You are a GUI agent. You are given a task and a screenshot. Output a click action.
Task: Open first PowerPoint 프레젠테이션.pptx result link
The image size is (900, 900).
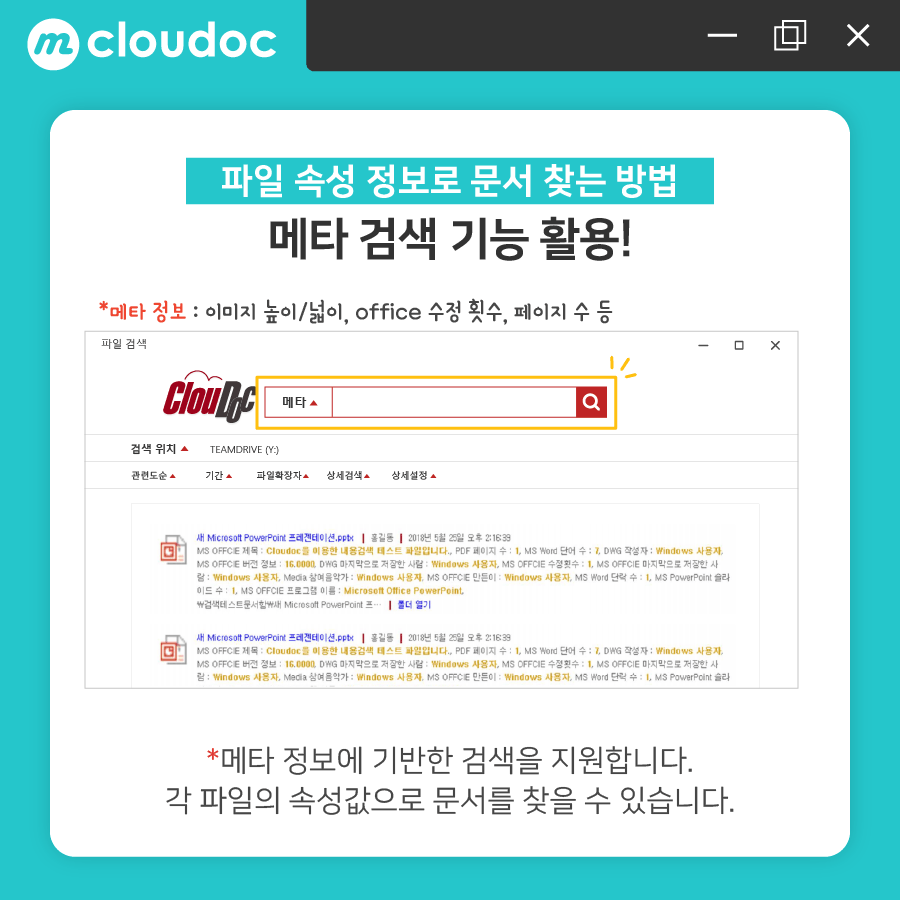[x=275, y=538]
